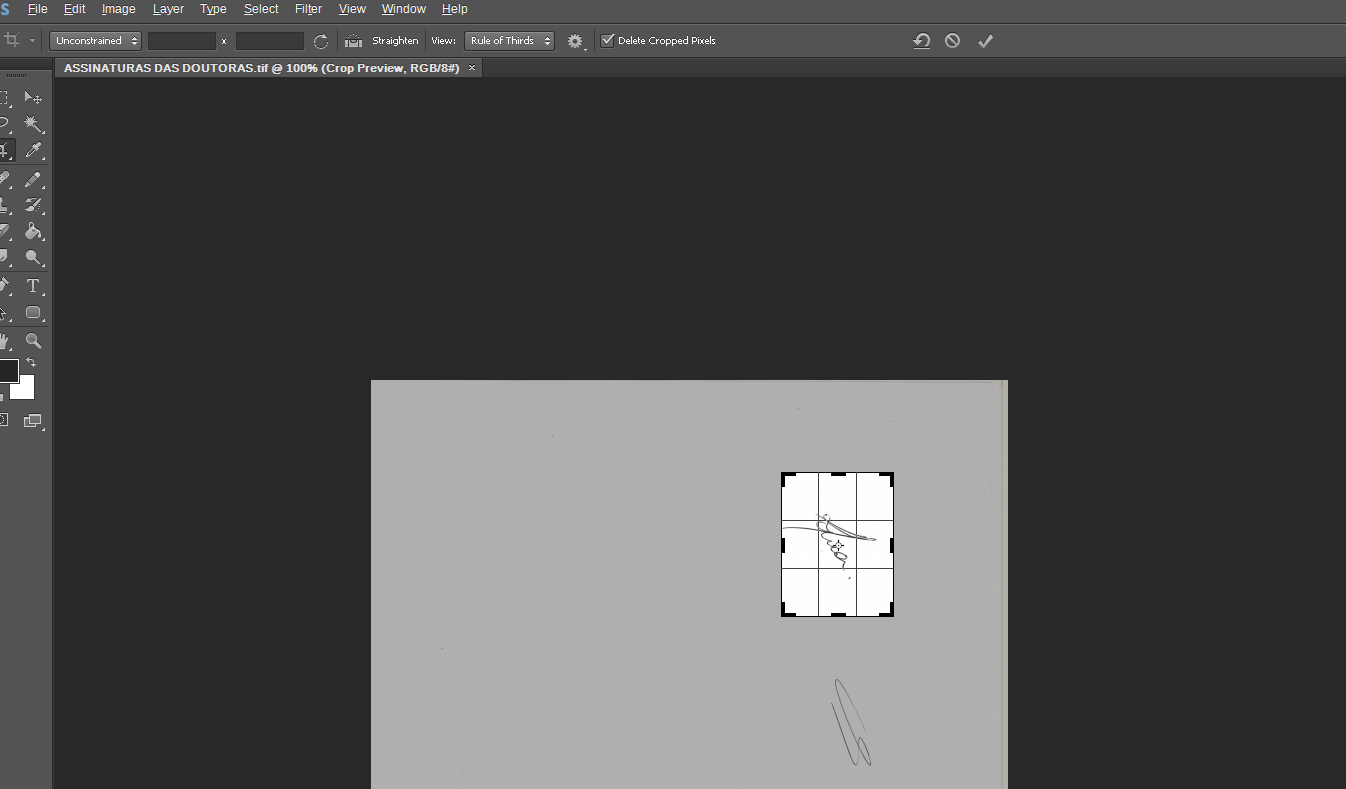Pick the foreground color swatch
This screenshot has height=789, width=1346.
click(7, 371)
